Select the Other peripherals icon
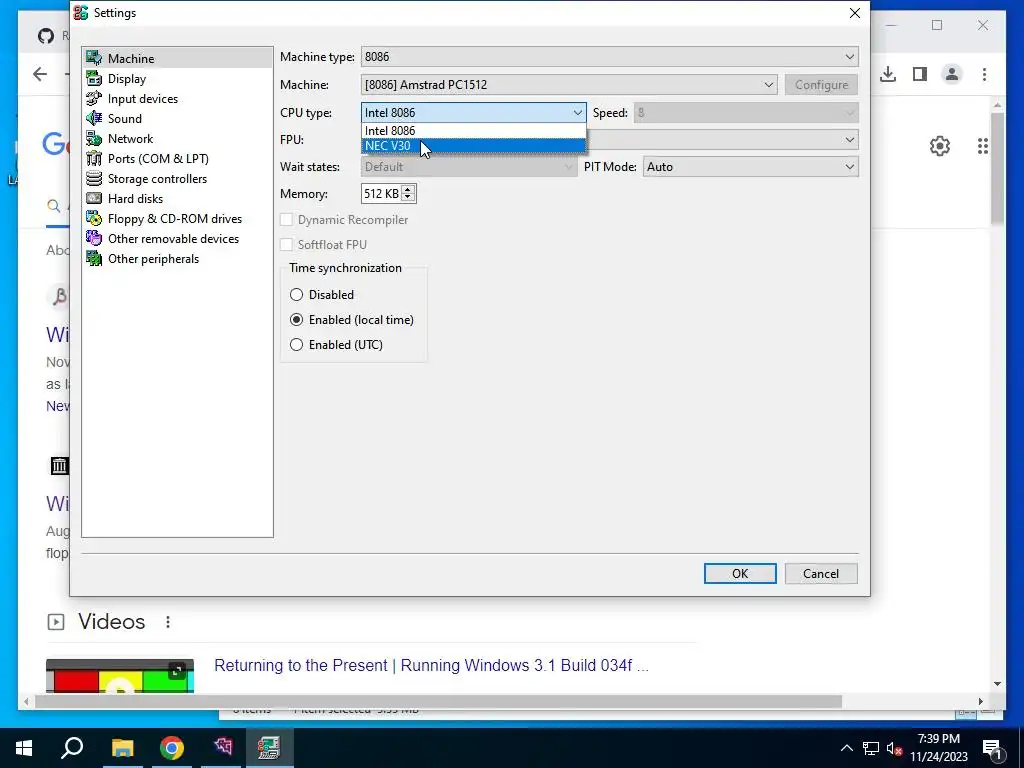 (94, 259)
